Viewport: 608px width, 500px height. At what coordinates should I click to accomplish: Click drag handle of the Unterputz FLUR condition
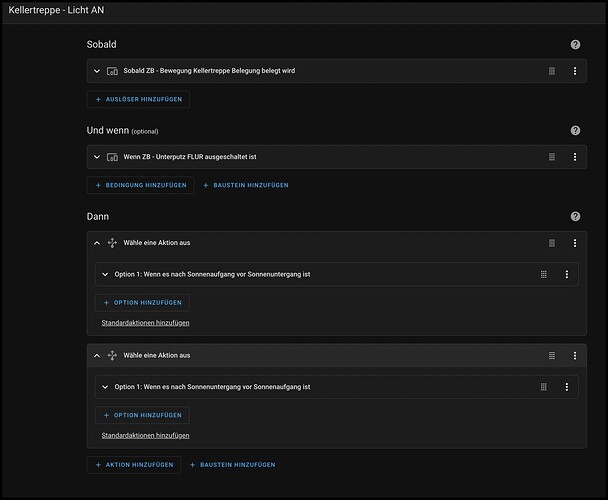point(551,157)
